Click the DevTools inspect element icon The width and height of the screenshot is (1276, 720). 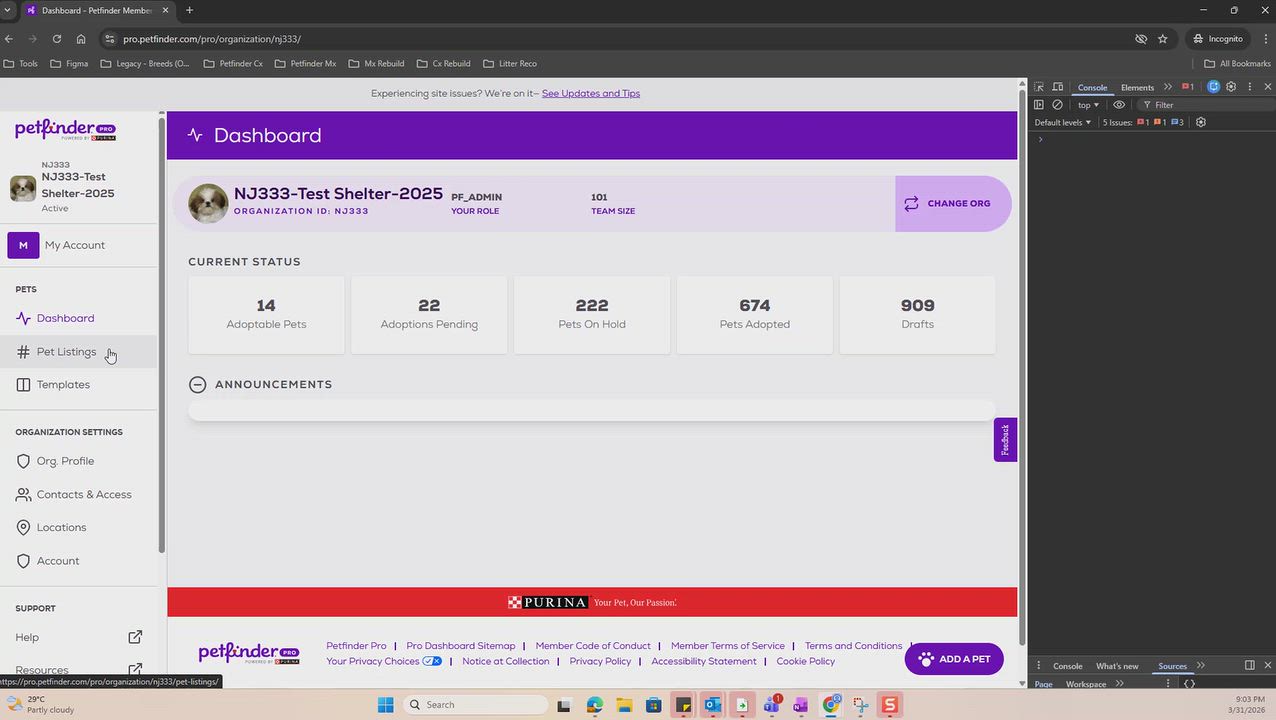coord(1039,87)
